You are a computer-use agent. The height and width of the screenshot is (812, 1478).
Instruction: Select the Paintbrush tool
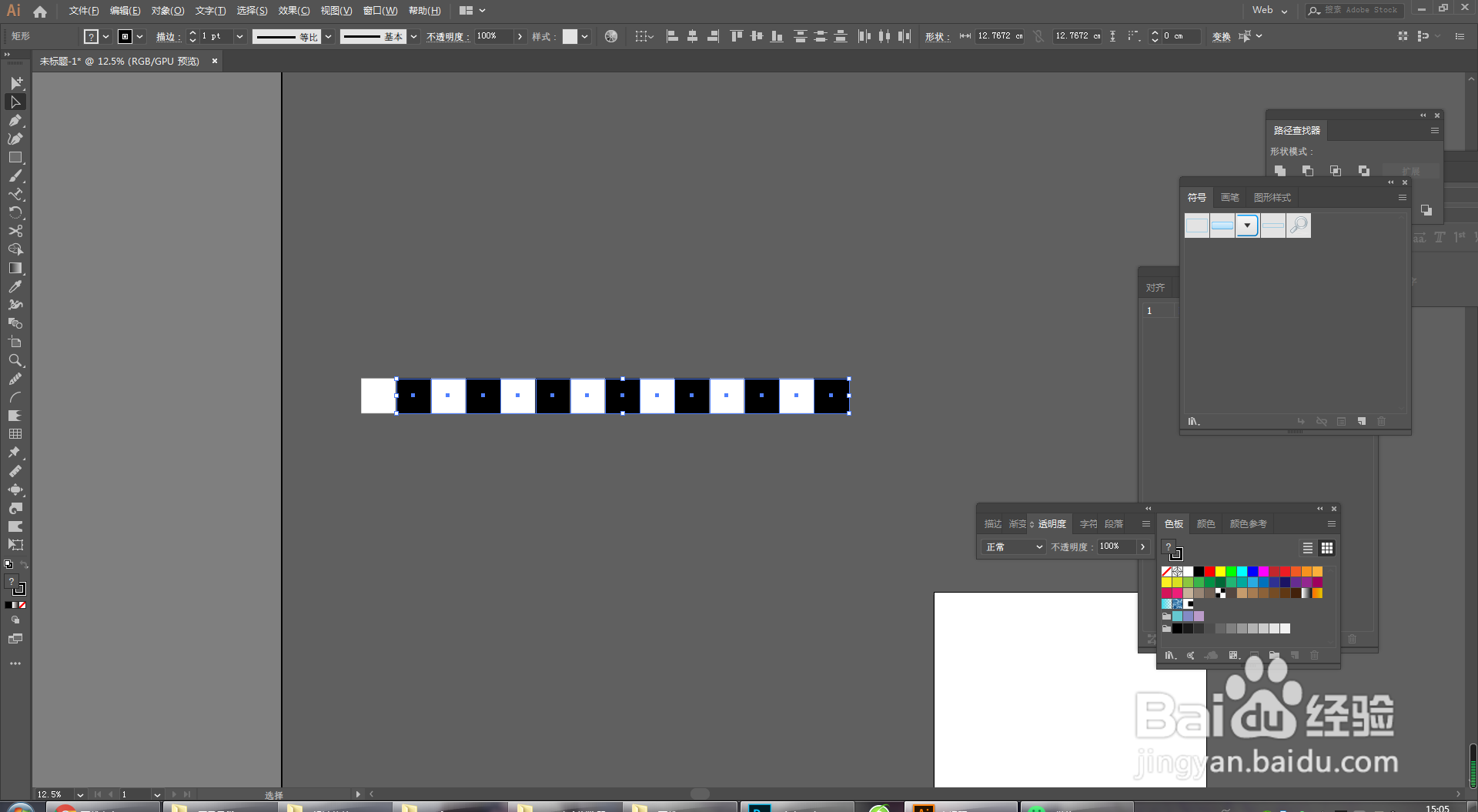[x=15, y=175]
